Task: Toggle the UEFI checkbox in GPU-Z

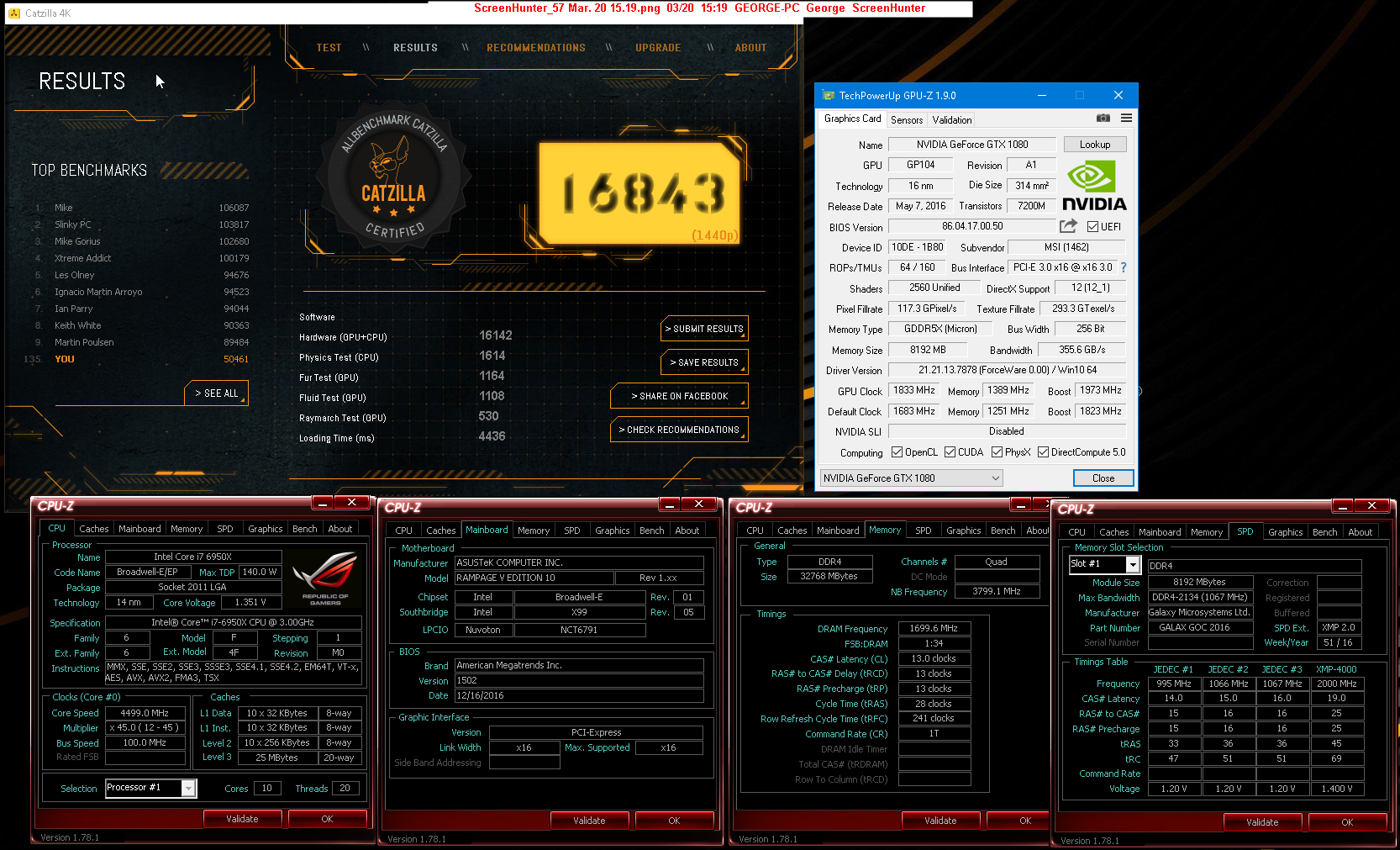Action: point(1092,226)
